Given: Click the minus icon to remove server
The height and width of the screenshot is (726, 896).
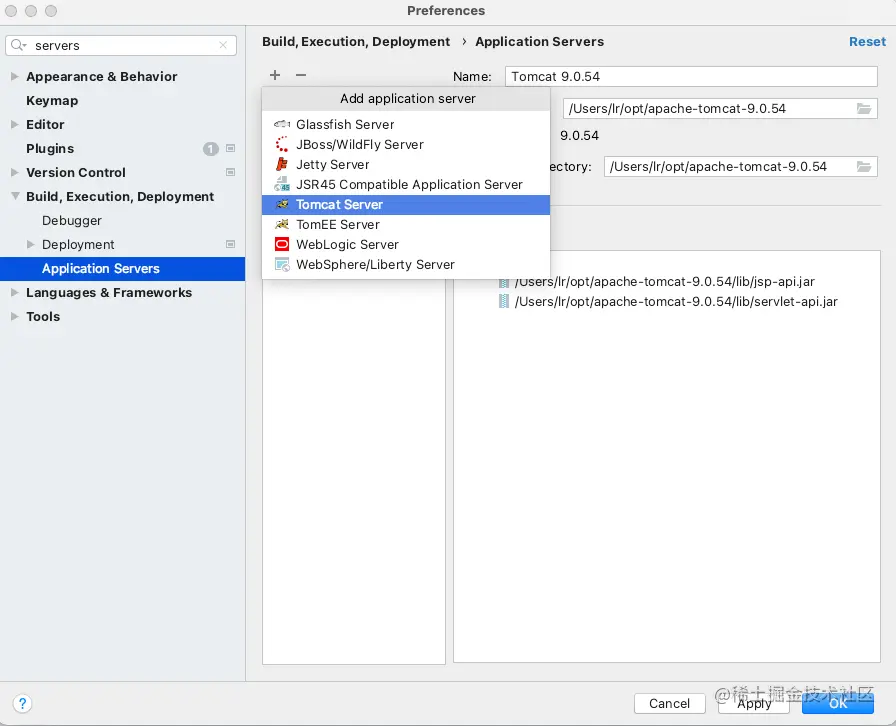Looking at the screenshot, I should [x=301, y=75].
